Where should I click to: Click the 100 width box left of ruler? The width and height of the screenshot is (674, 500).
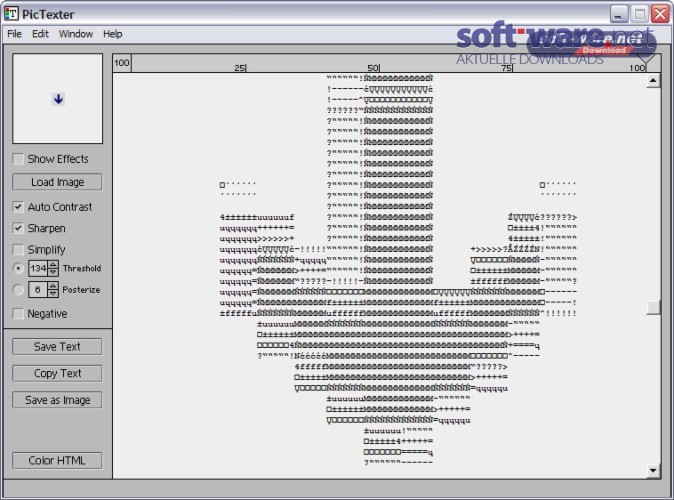122,63
